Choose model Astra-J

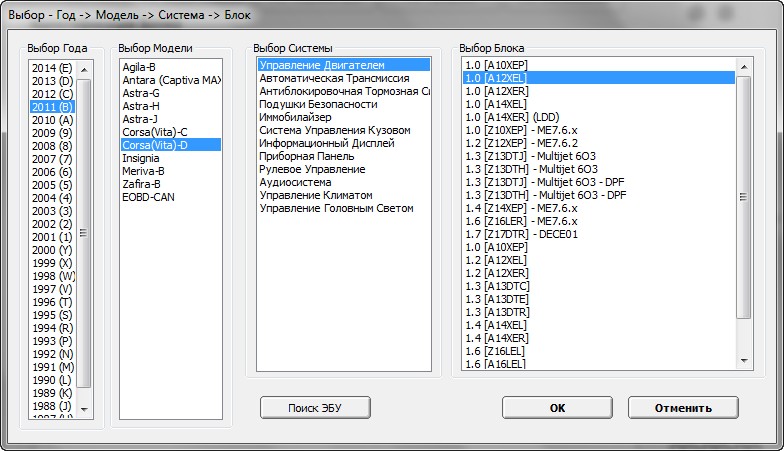[x=170, y=119]
